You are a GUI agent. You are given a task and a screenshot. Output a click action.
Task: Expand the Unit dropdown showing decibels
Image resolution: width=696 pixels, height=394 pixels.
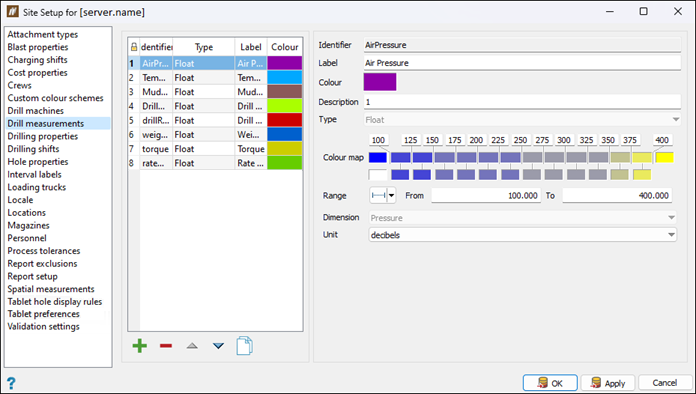point(522,235)
